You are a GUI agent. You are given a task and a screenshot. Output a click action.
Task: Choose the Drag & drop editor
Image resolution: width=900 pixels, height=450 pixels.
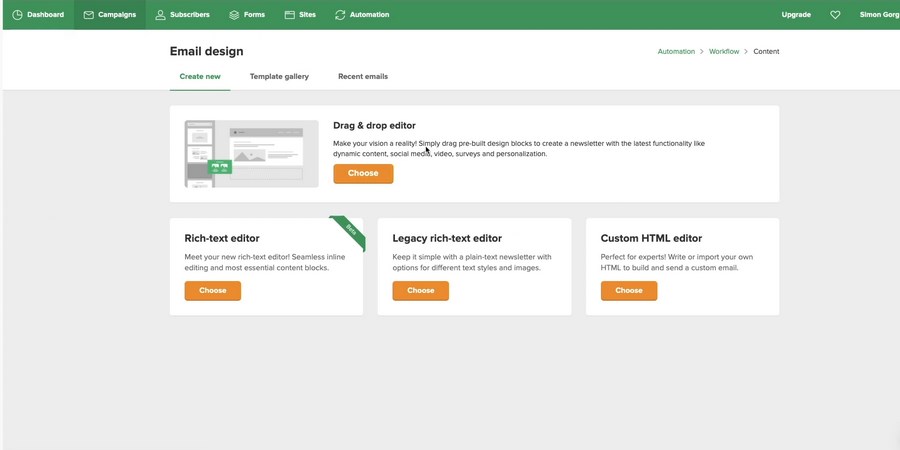(x=363, y=173)
